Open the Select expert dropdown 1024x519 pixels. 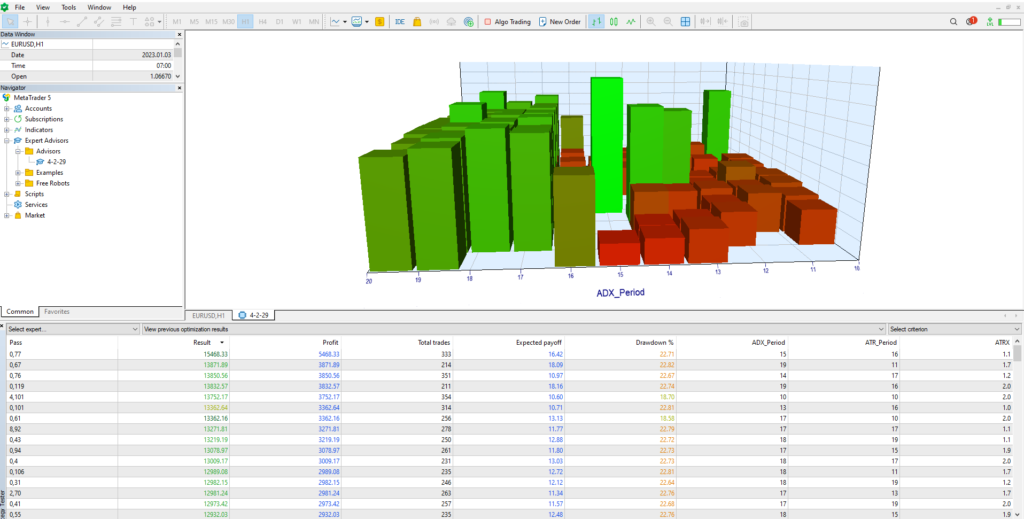point(72,328)
